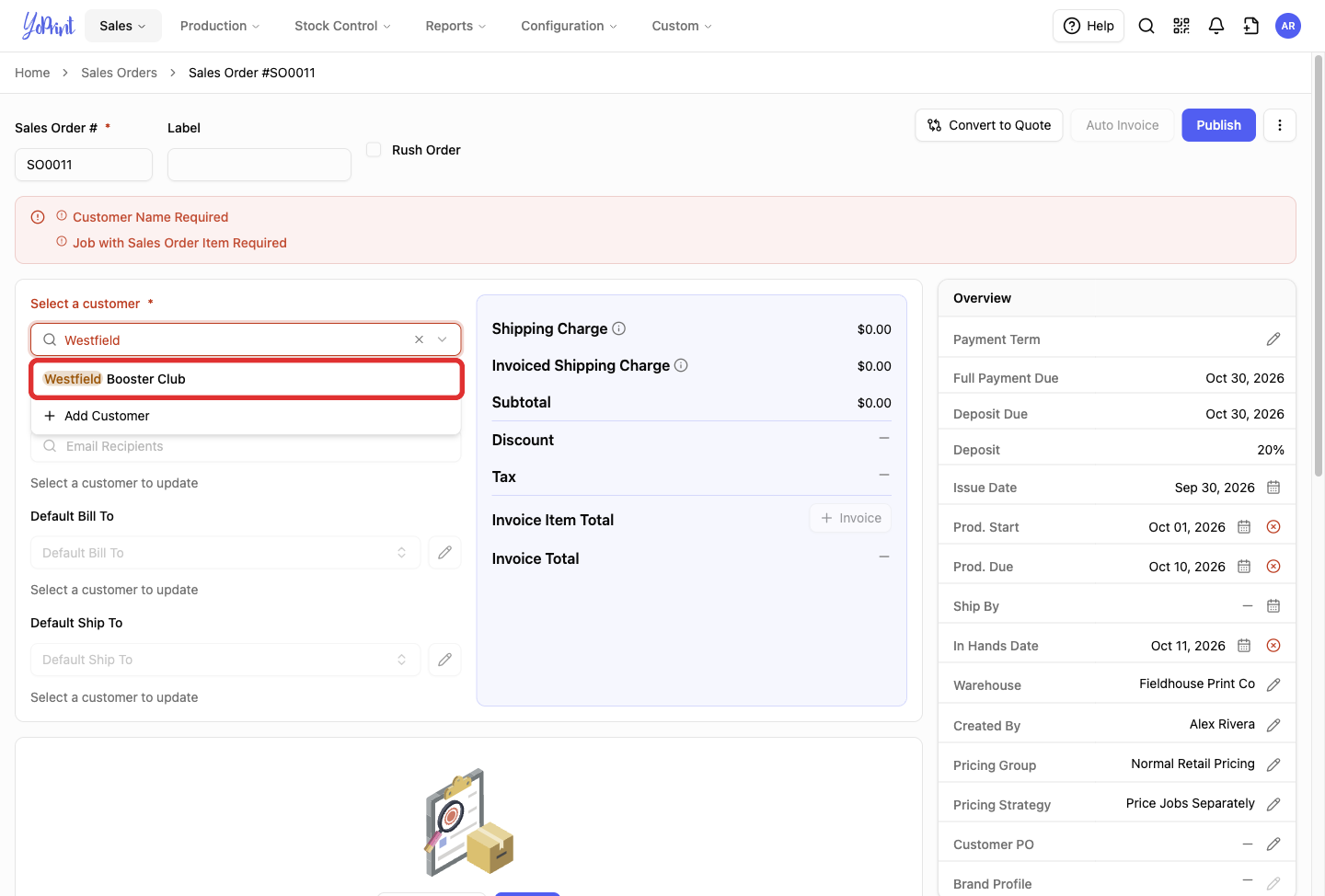Select Westfield Booster Club customer
This screenshot has height=896, width=1325.
tap(247, 379)
